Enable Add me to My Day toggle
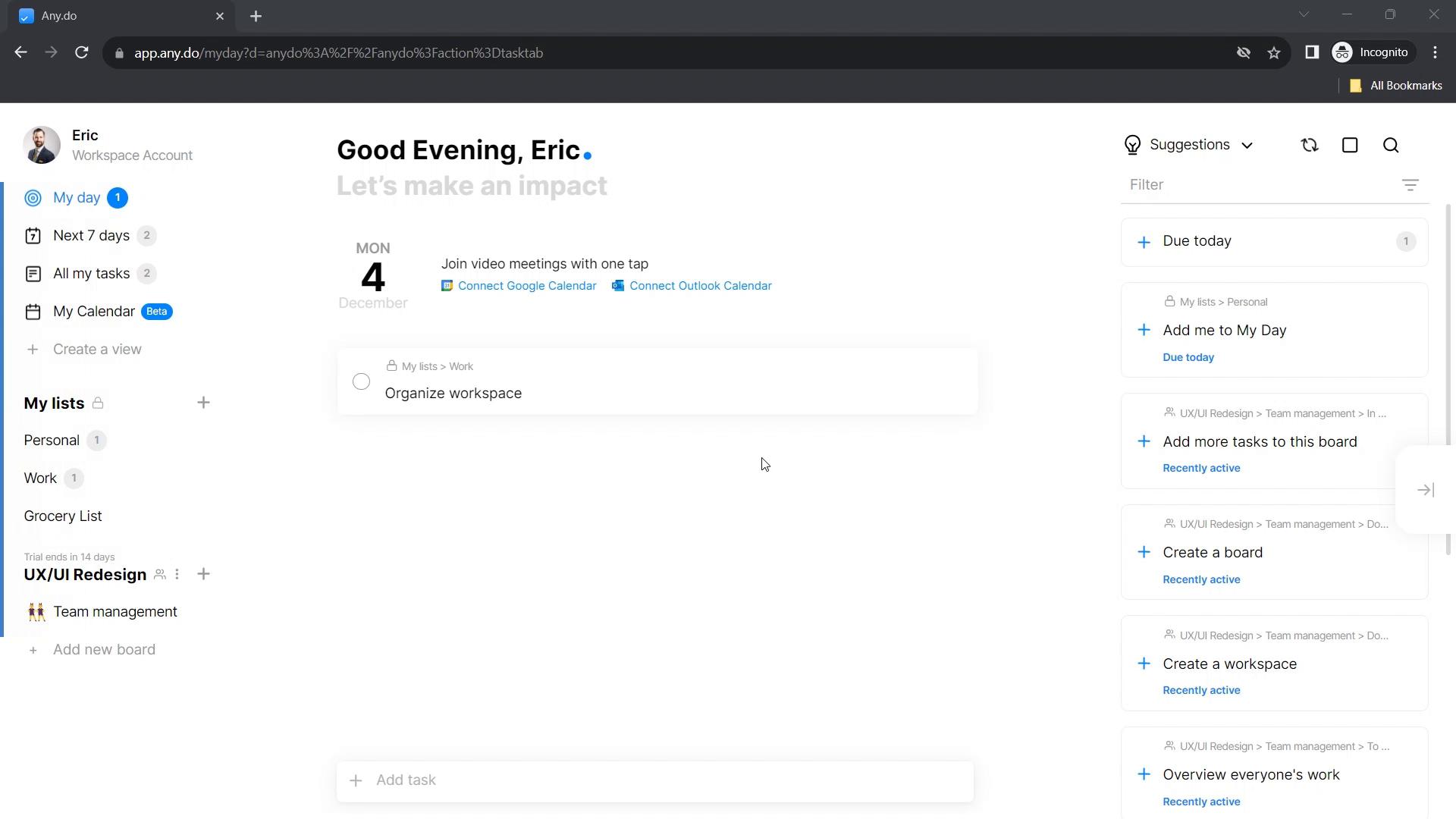This screenshot has height=819, width=1456. 1143,329
